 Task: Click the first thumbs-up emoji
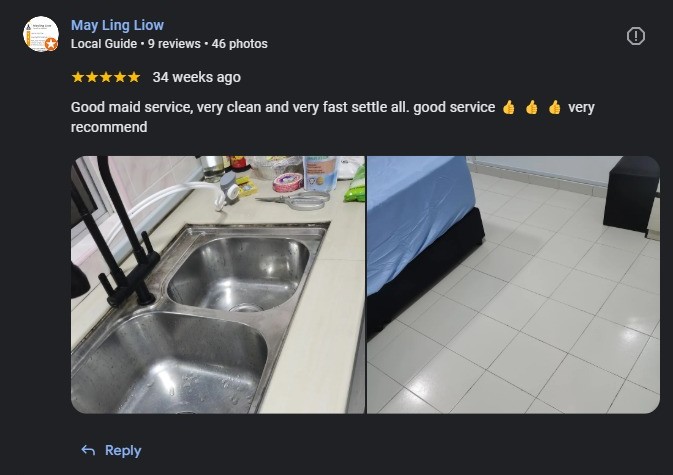(x=509, y=107)
